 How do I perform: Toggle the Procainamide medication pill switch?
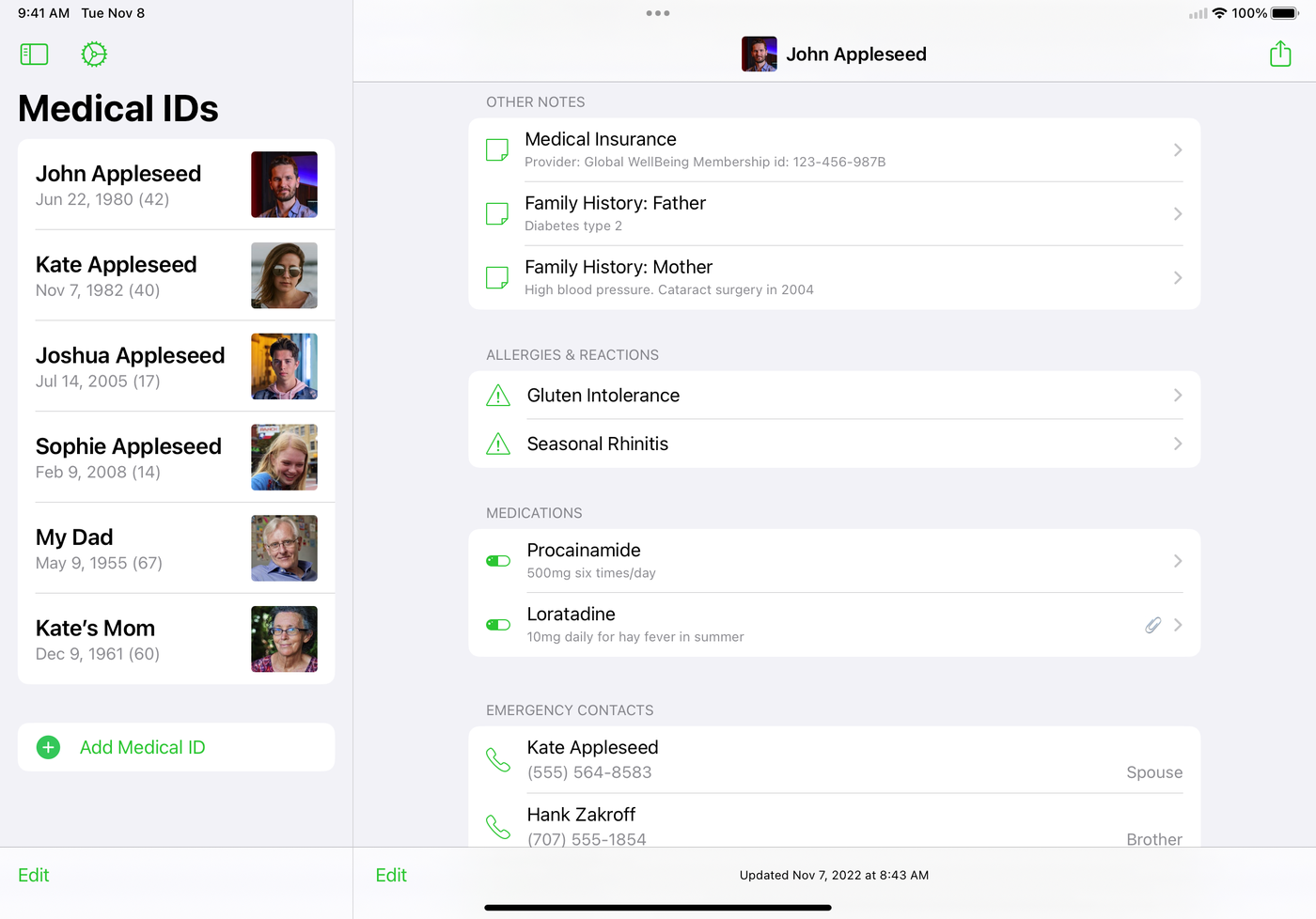pyautogui.click(x=498, y=561)
